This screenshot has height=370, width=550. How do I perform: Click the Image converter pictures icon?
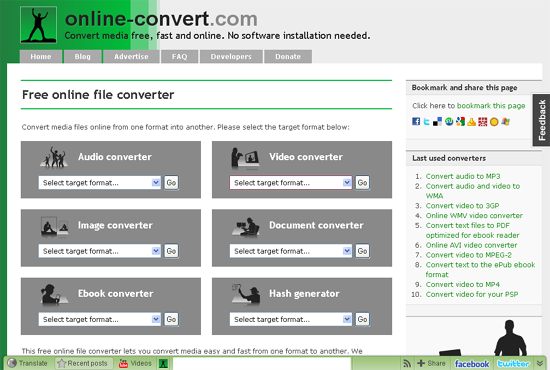click(54, 226)
